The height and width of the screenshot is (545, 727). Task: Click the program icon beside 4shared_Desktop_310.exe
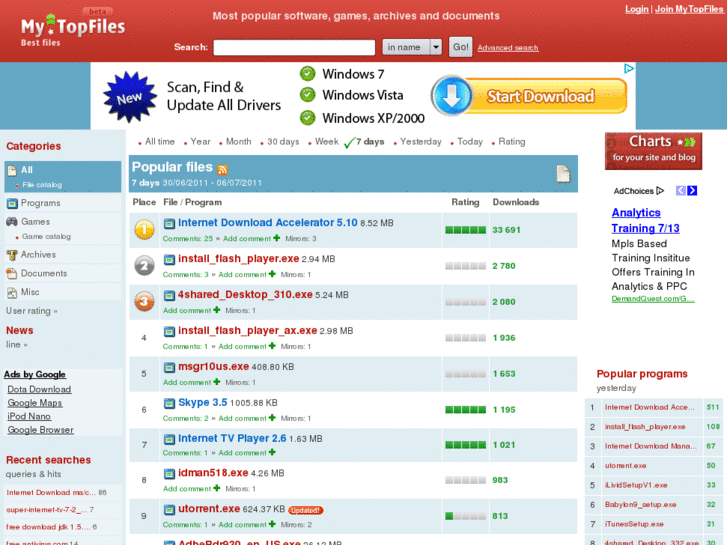point(169,295)
